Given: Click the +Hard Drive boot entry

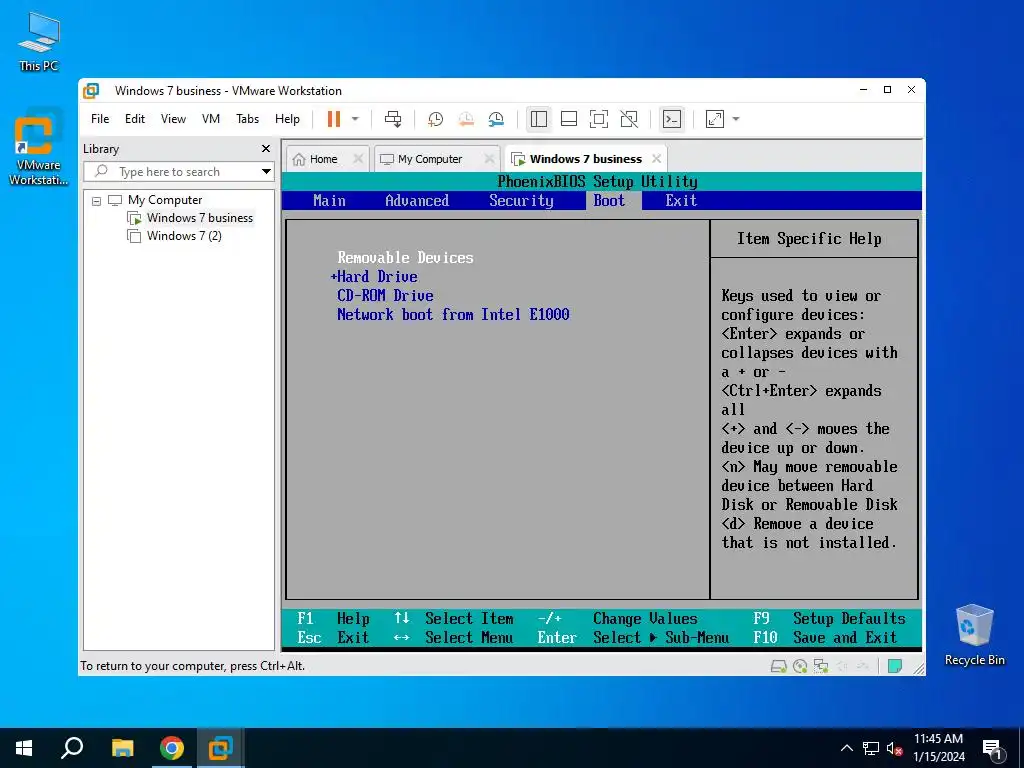Looking at the screenshot, I should (x=374, y=277).
